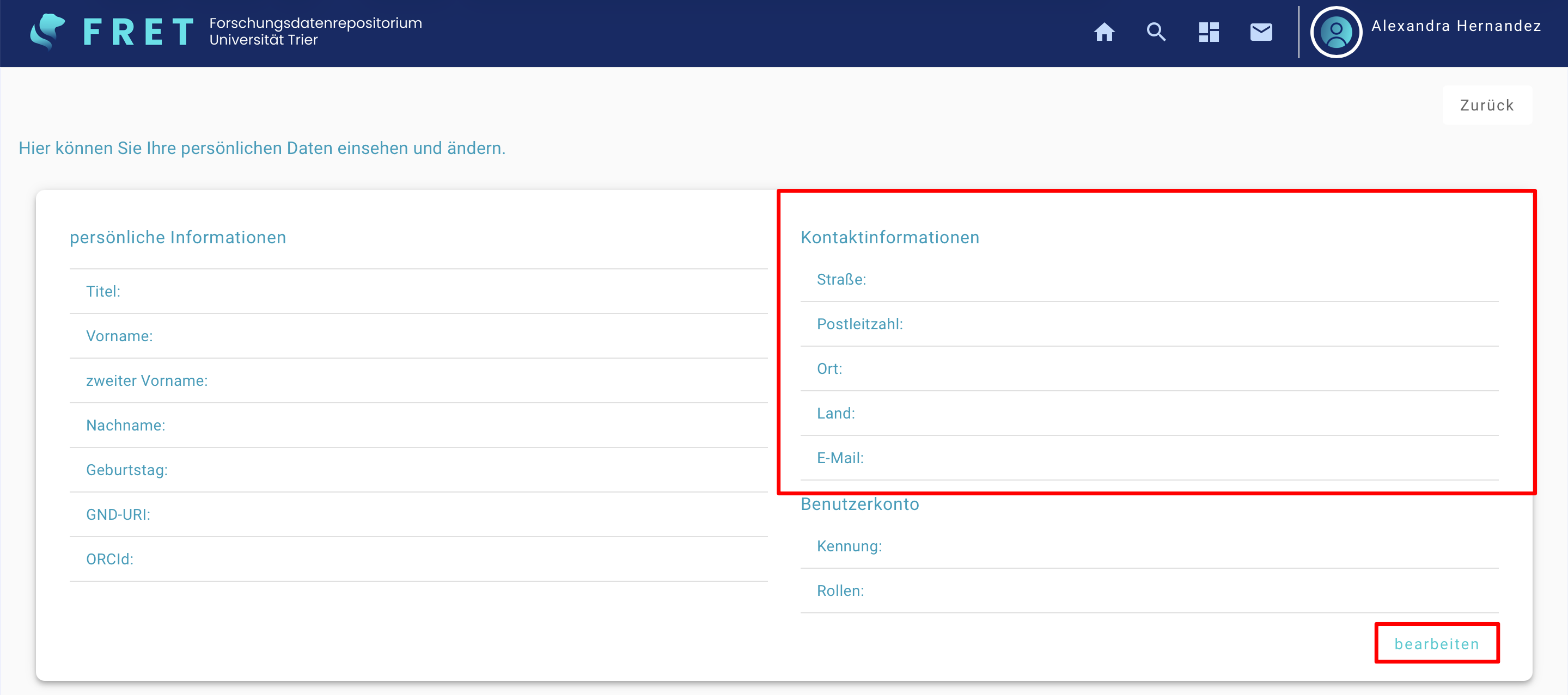Viewport: 1568px width, 695px height.
Task: Select the Nachname field row
Action: pyautogui.click(x=419, y=426)
